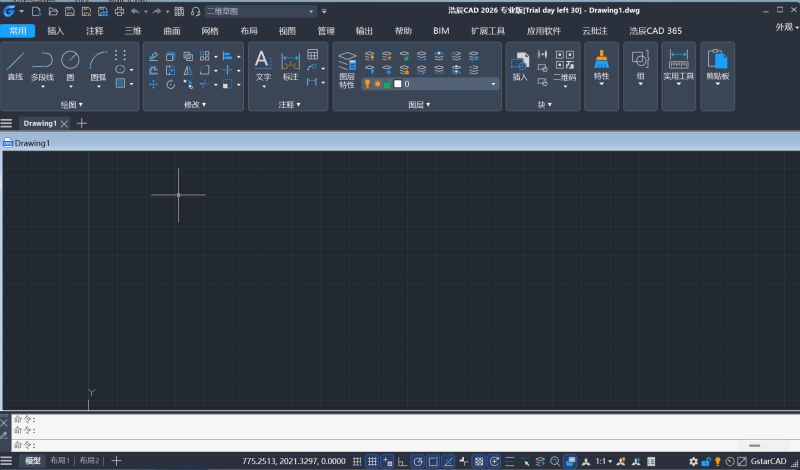
Task: Toggle grid display in status bar
Action: pos(372,461)
